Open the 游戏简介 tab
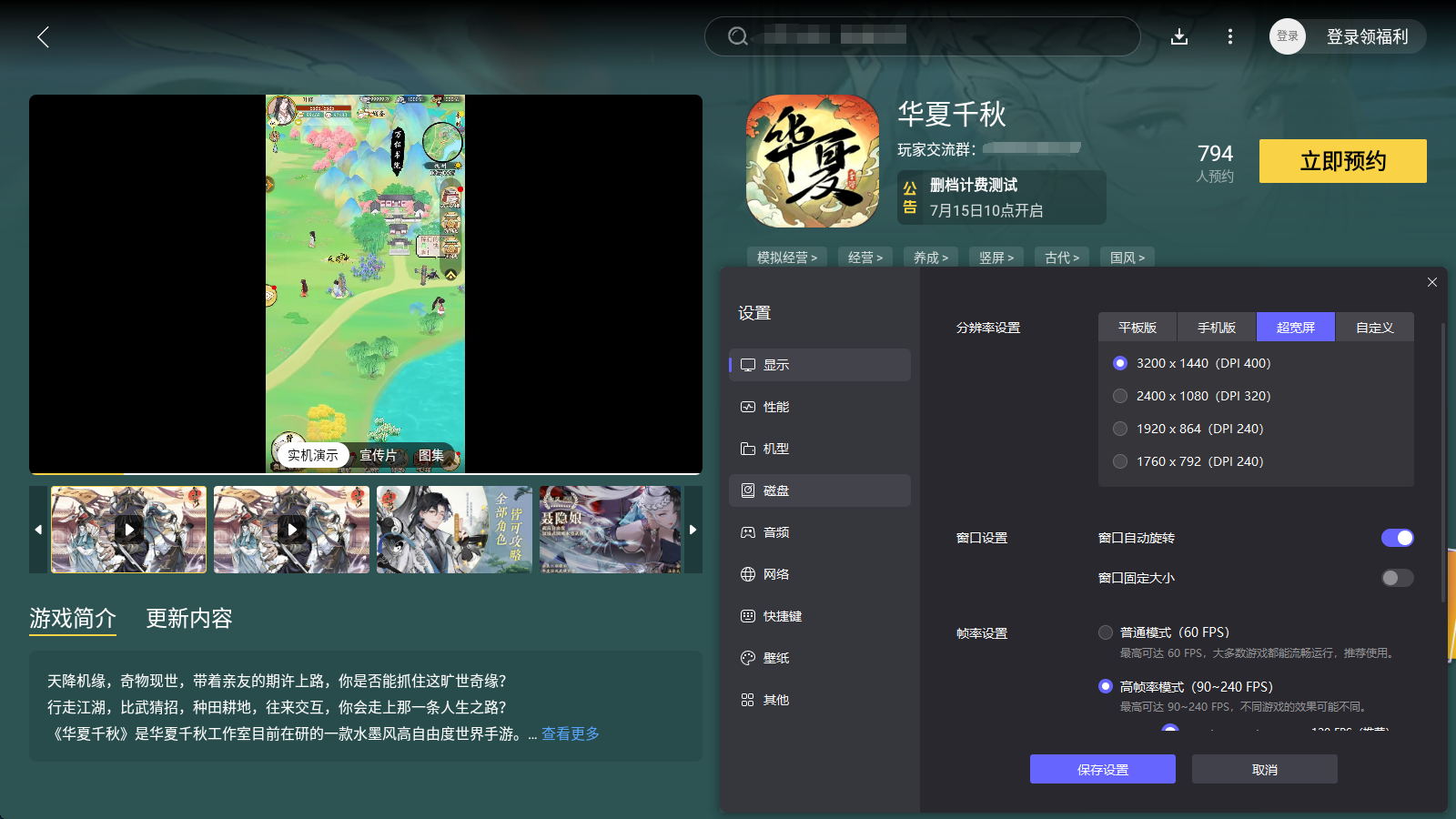1456x819 pixels. coord(73,619)
